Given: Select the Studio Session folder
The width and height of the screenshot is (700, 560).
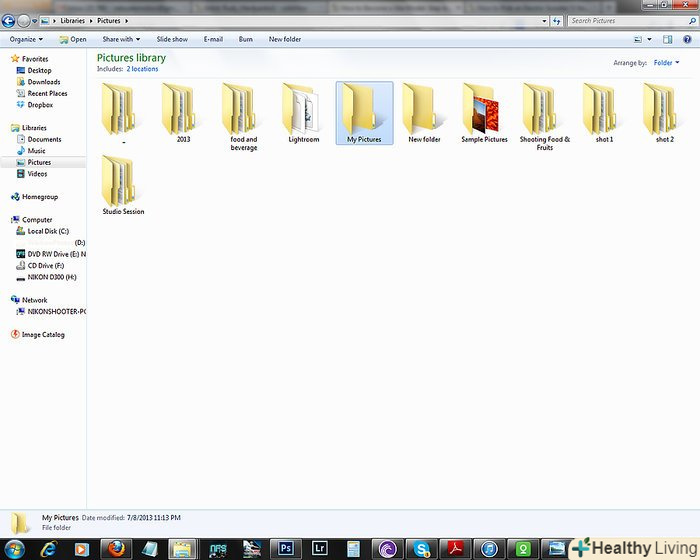Looking at the screenshot, I should [x=123, y=185].
